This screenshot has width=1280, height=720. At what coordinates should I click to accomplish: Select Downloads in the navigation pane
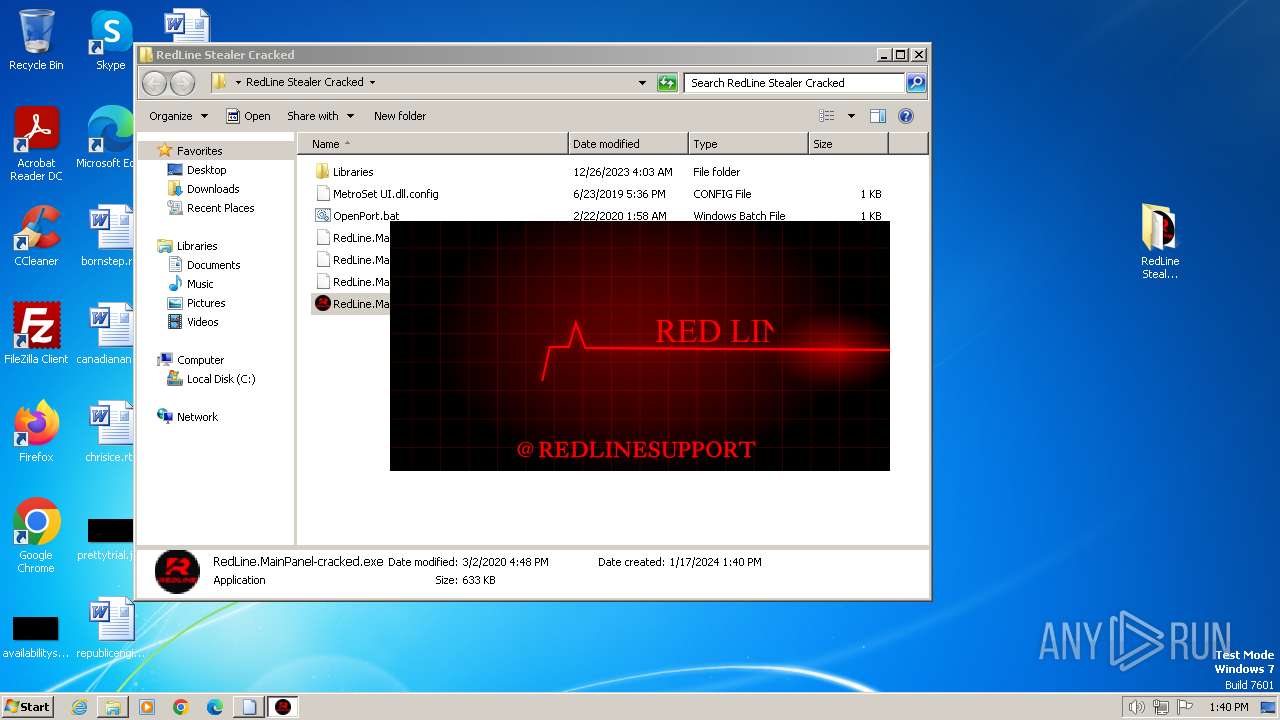pyautogui.click(x=213, y=189)
